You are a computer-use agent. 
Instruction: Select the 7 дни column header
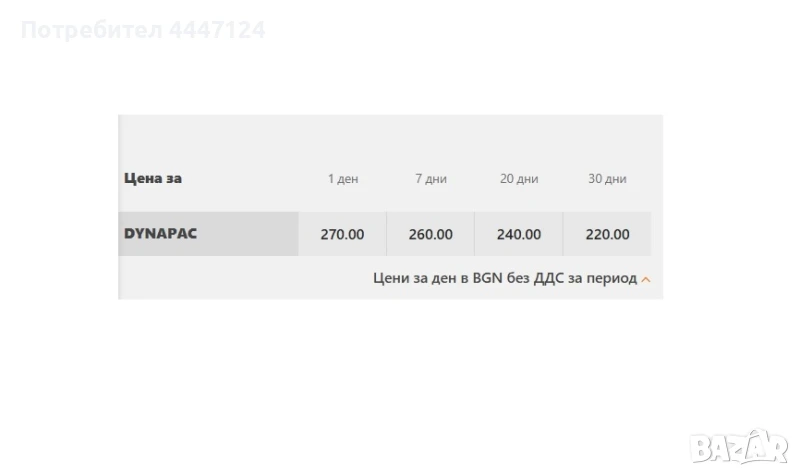(431, 179)
